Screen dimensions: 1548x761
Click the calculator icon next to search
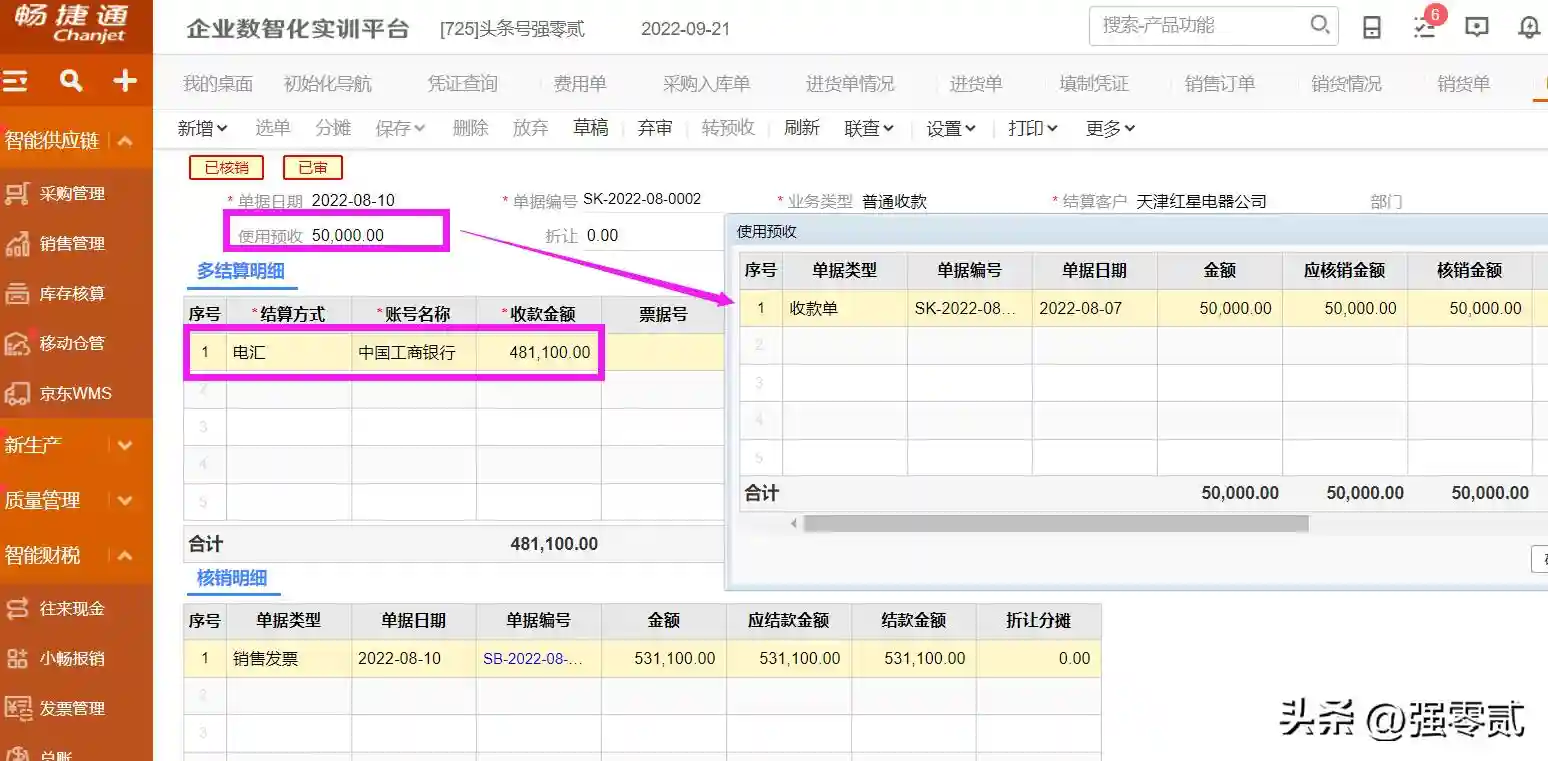[1372, 28]
